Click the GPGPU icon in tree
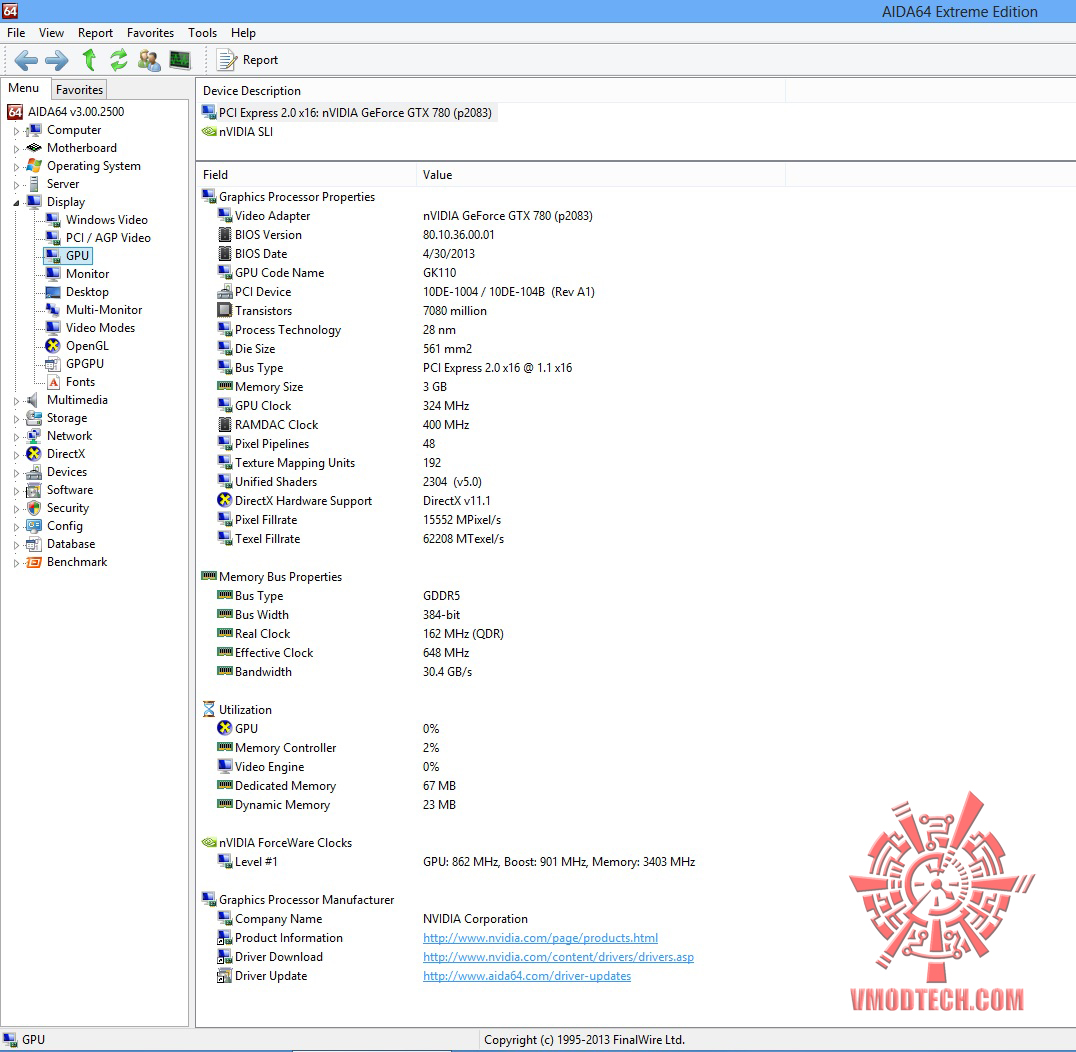The height and width of the screenshot is (1052, 1076). (53, 364)
